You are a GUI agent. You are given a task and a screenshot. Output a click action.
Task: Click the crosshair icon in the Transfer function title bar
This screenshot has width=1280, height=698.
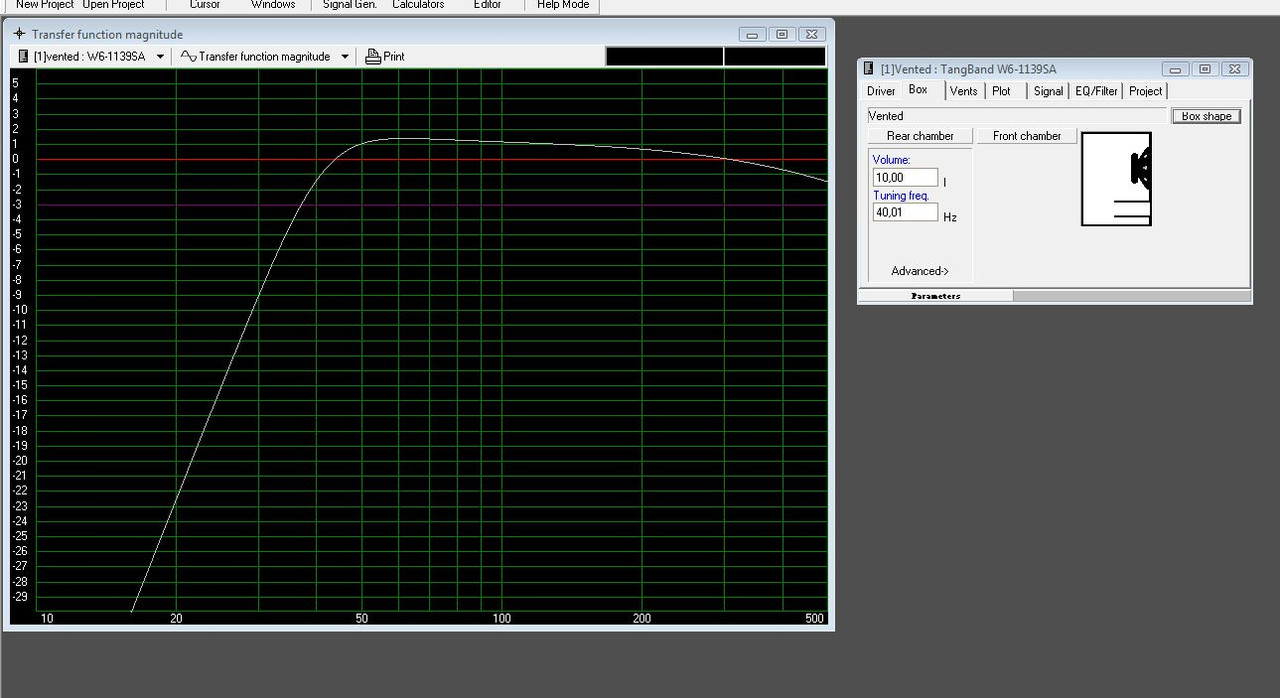18,34
